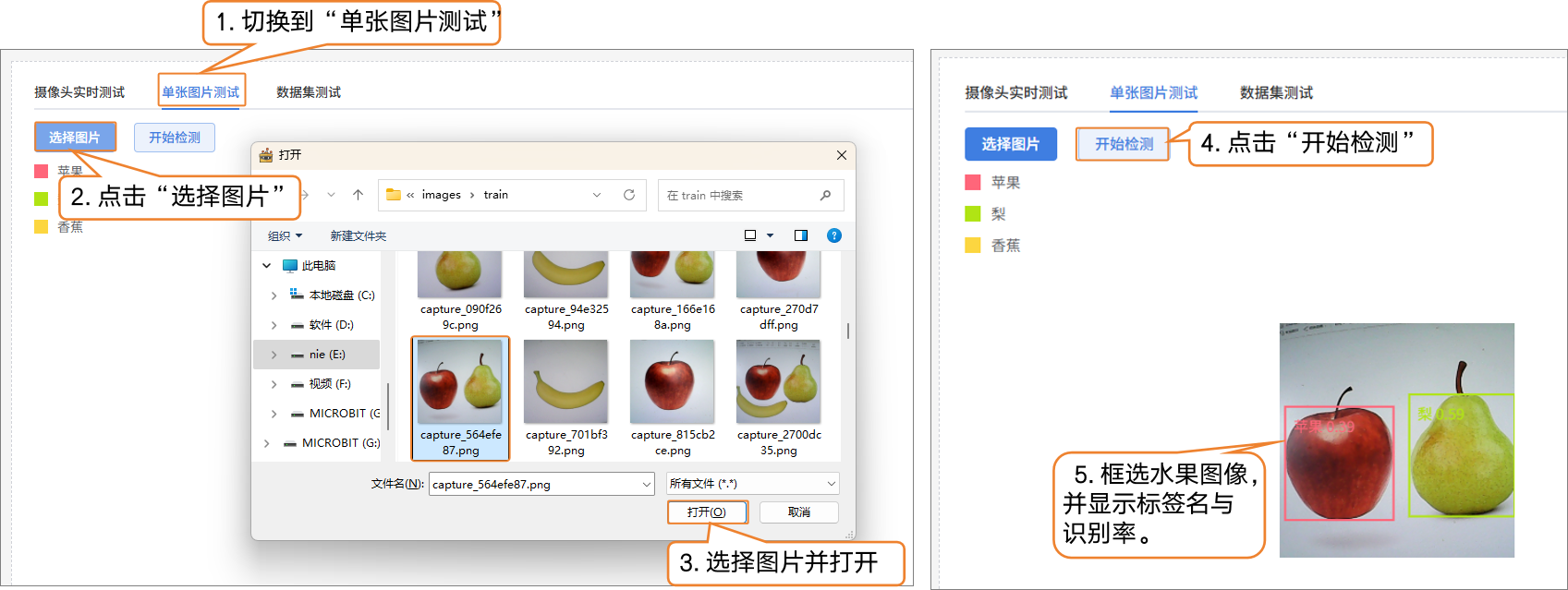Screen dimensions: 1568x590
Task: Open the blue help question mark icon
Action: (x=833, y=235)
